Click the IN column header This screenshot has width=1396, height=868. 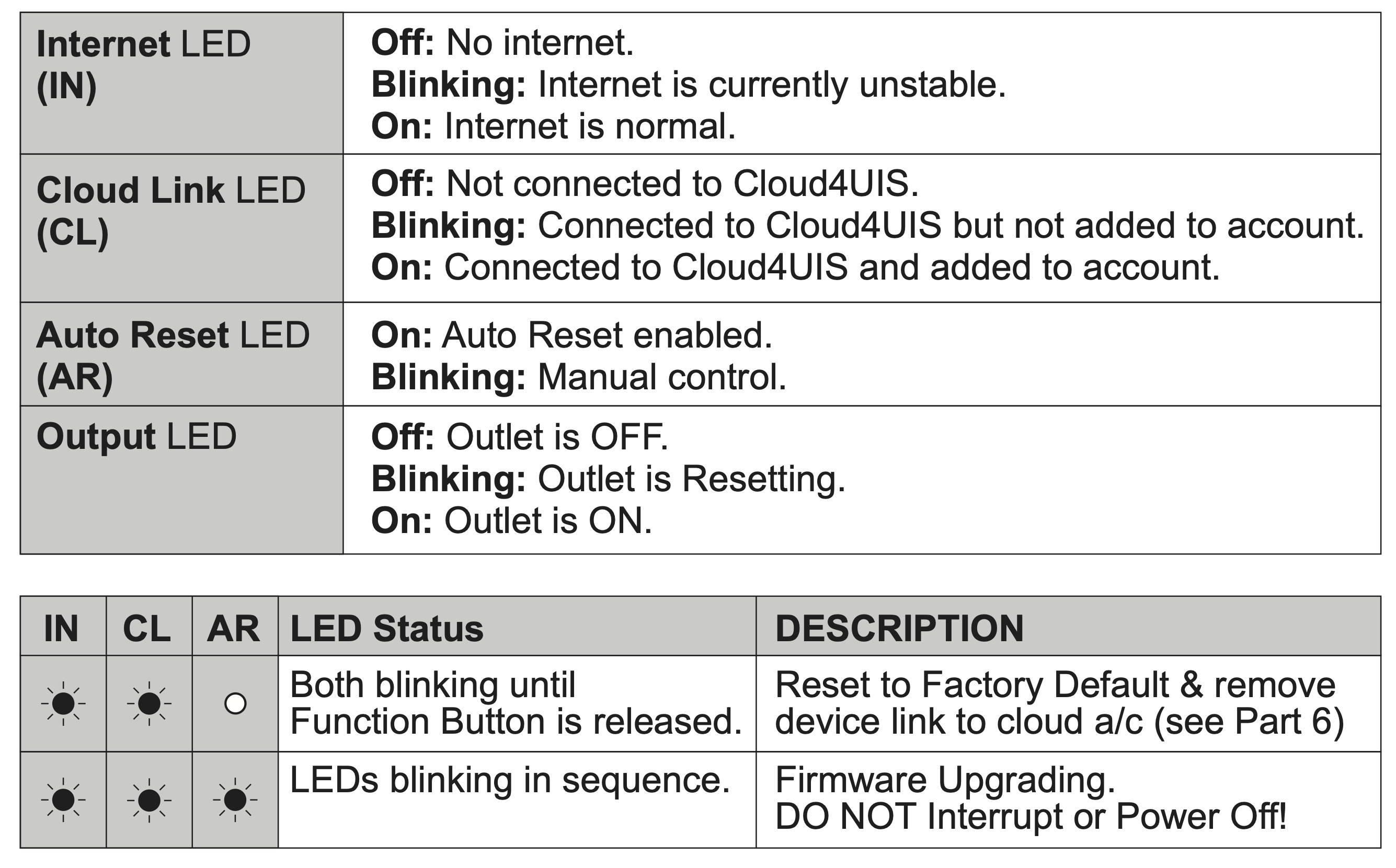coord(62,628)
